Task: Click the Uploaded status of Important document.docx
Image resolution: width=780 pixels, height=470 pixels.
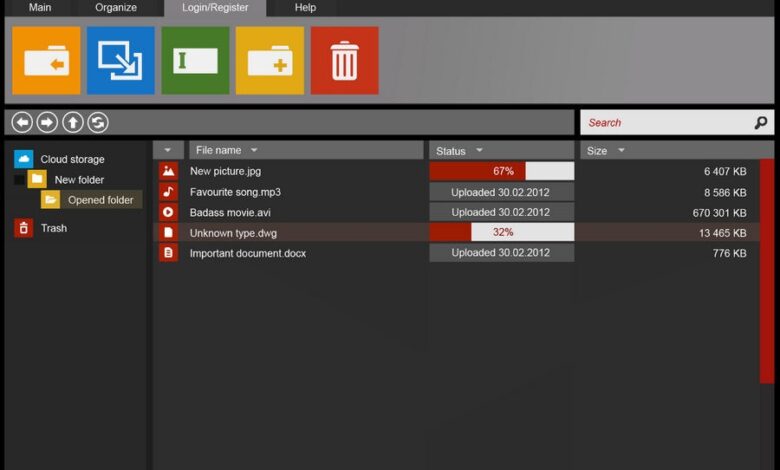Action: coord(501,253)
